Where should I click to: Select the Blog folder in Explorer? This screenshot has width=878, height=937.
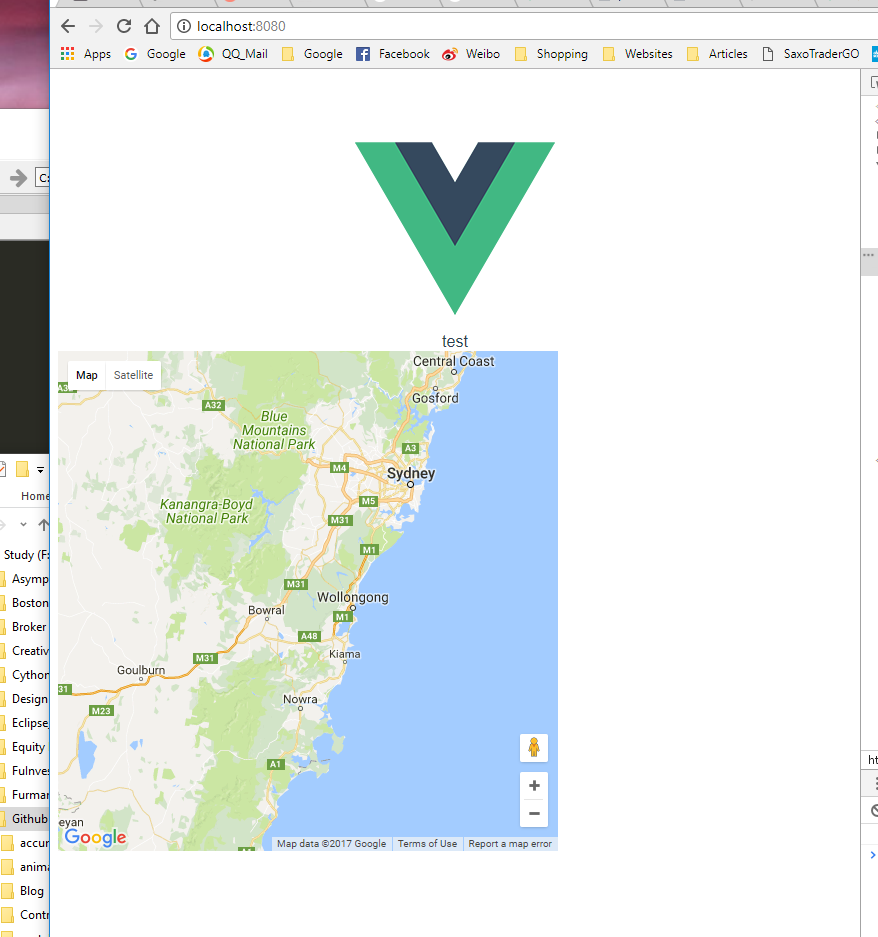click(x=25, y=891)
